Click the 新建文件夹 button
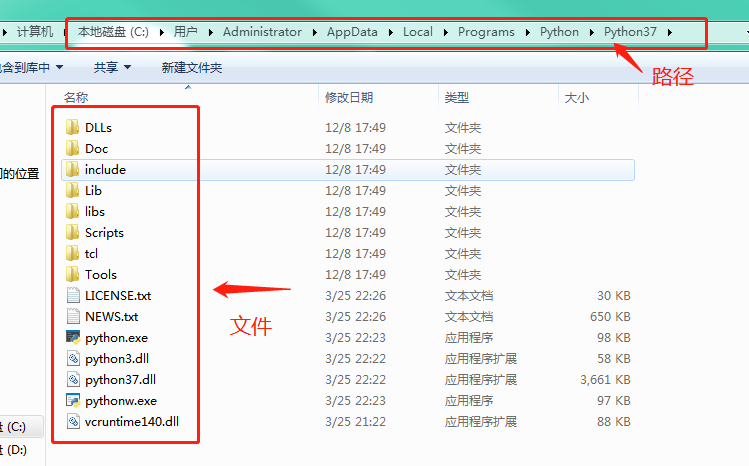The width and height of the screenshot is (749, 466). [192, 67]
